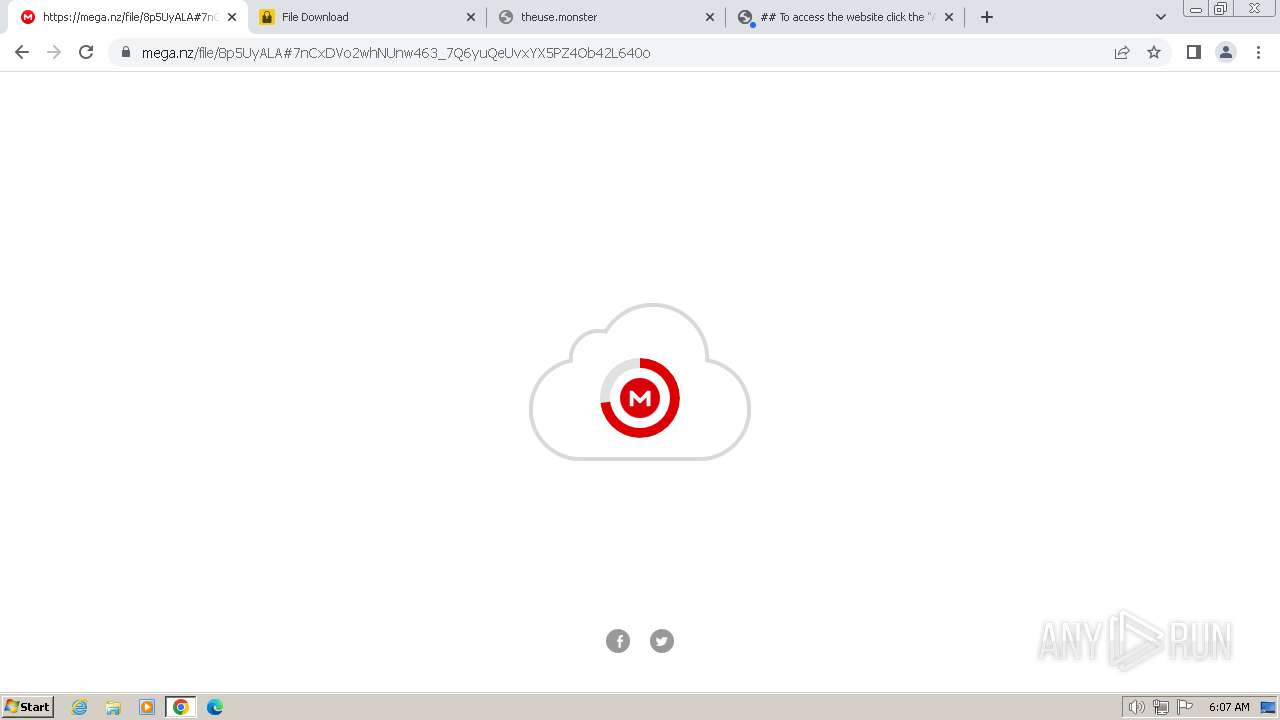Close the theuse.monster tab
This screenshot has height=720, width=1280.
(x=710, y=17)
